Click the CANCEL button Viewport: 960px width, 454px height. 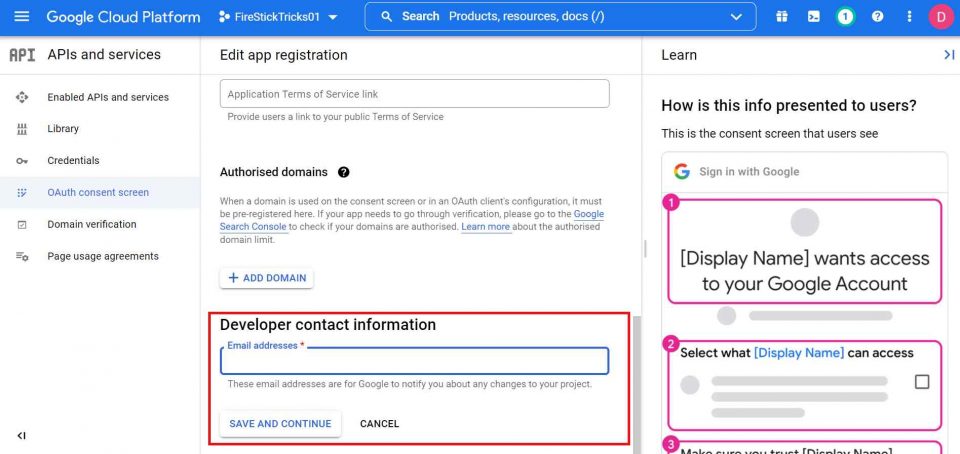pyautogui.click(x=380, y=423)
